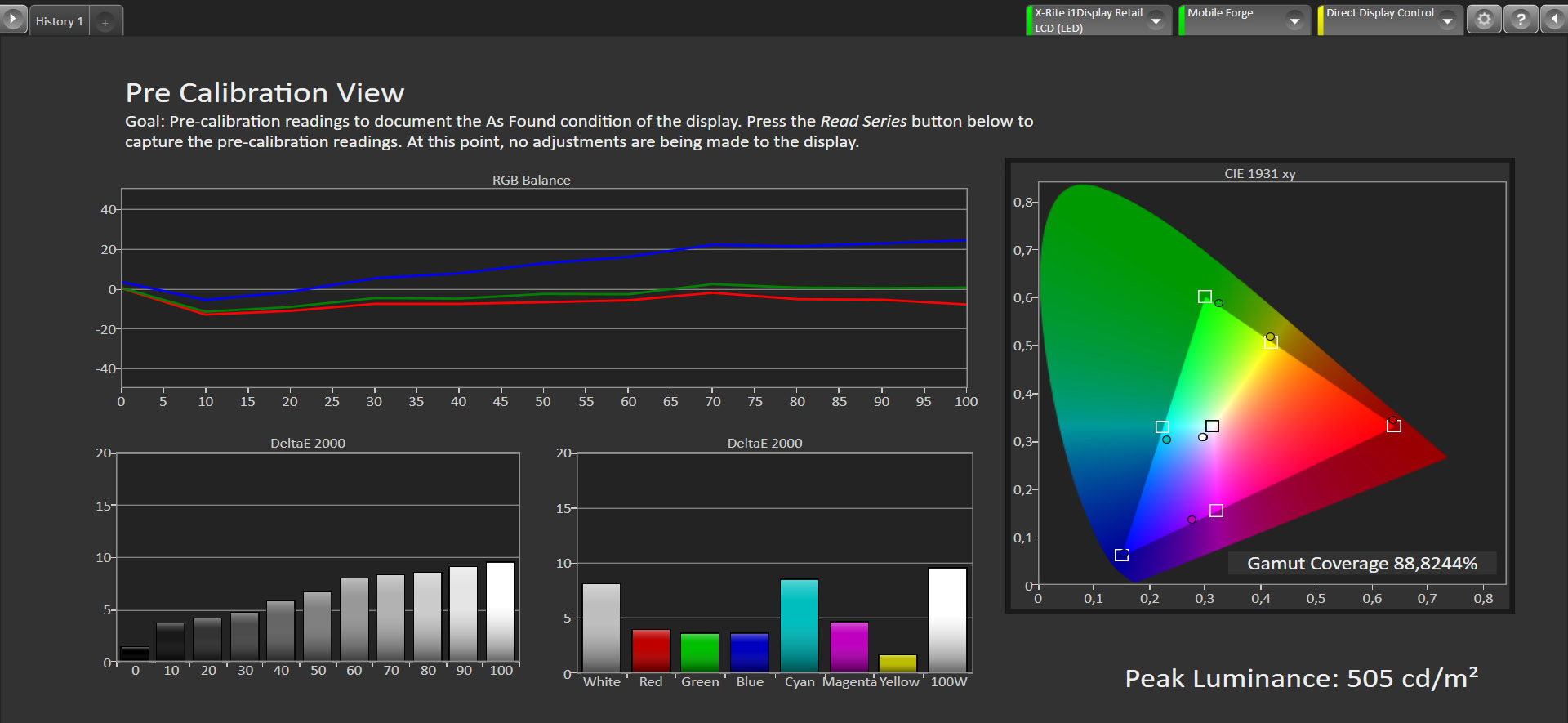Screen dimensions: 1568x723
Task: Select the Magenta bar in DeltaE chart
Action: click(849, 647)
